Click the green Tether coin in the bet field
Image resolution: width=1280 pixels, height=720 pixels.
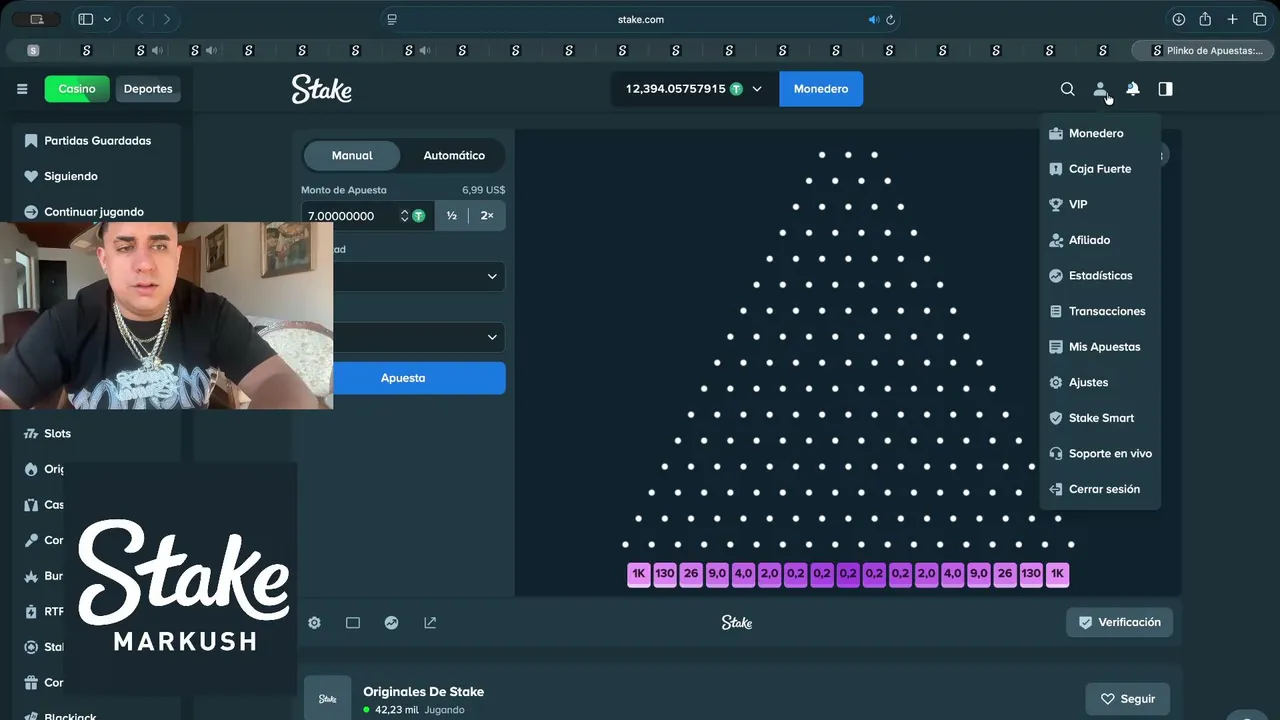(x=418, y=216)
